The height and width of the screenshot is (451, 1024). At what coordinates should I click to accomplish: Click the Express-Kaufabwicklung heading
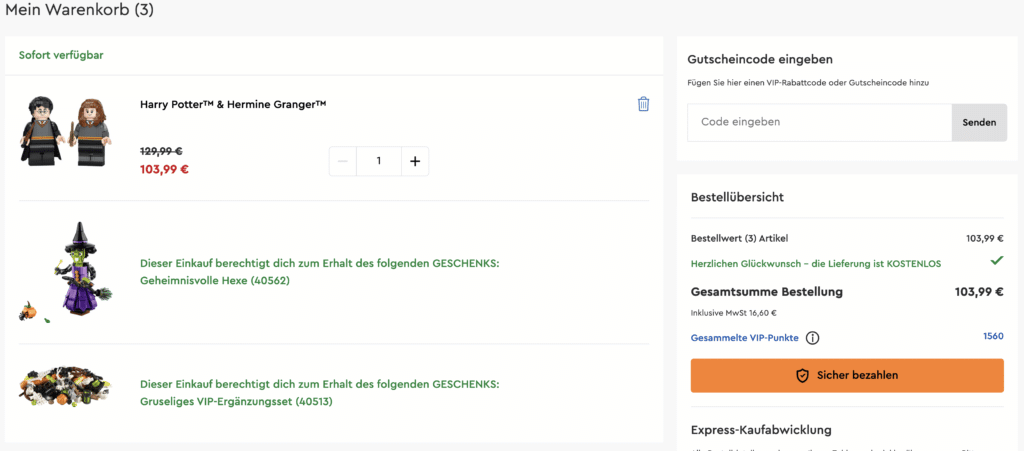761,430
